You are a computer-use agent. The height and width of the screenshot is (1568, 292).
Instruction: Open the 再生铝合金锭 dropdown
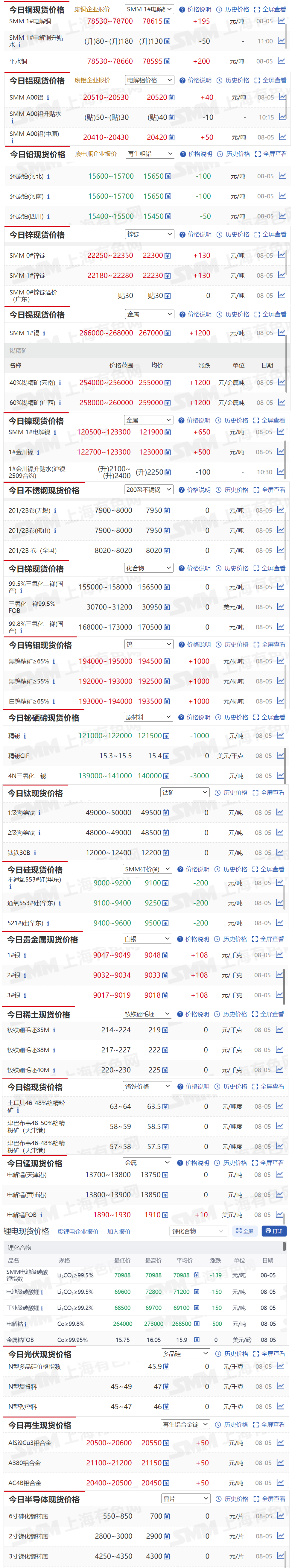pos(185,1424)
